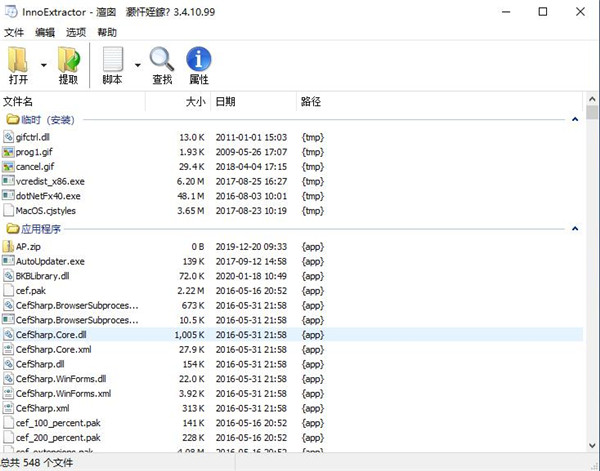Open the dropdown arrow beside 打开
The image size is (600, 471).
[43, 66]
